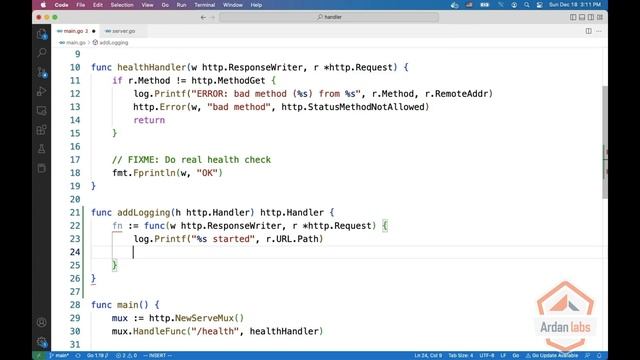This screenshot has width=640, height=360.
Task: Open the Apple menu
Action: (x=43, y=5)
